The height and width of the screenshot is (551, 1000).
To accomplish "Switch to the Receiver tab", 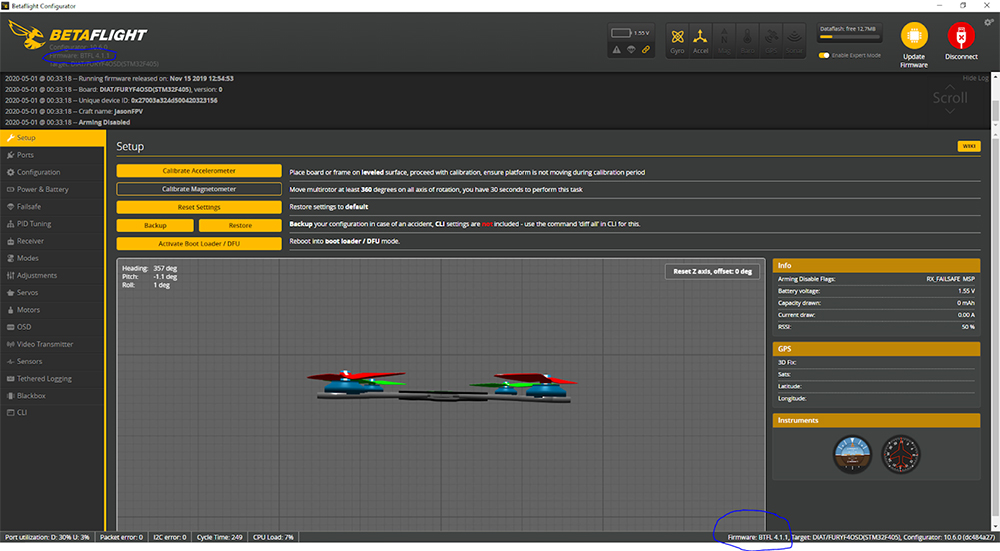I will (53, 241).
